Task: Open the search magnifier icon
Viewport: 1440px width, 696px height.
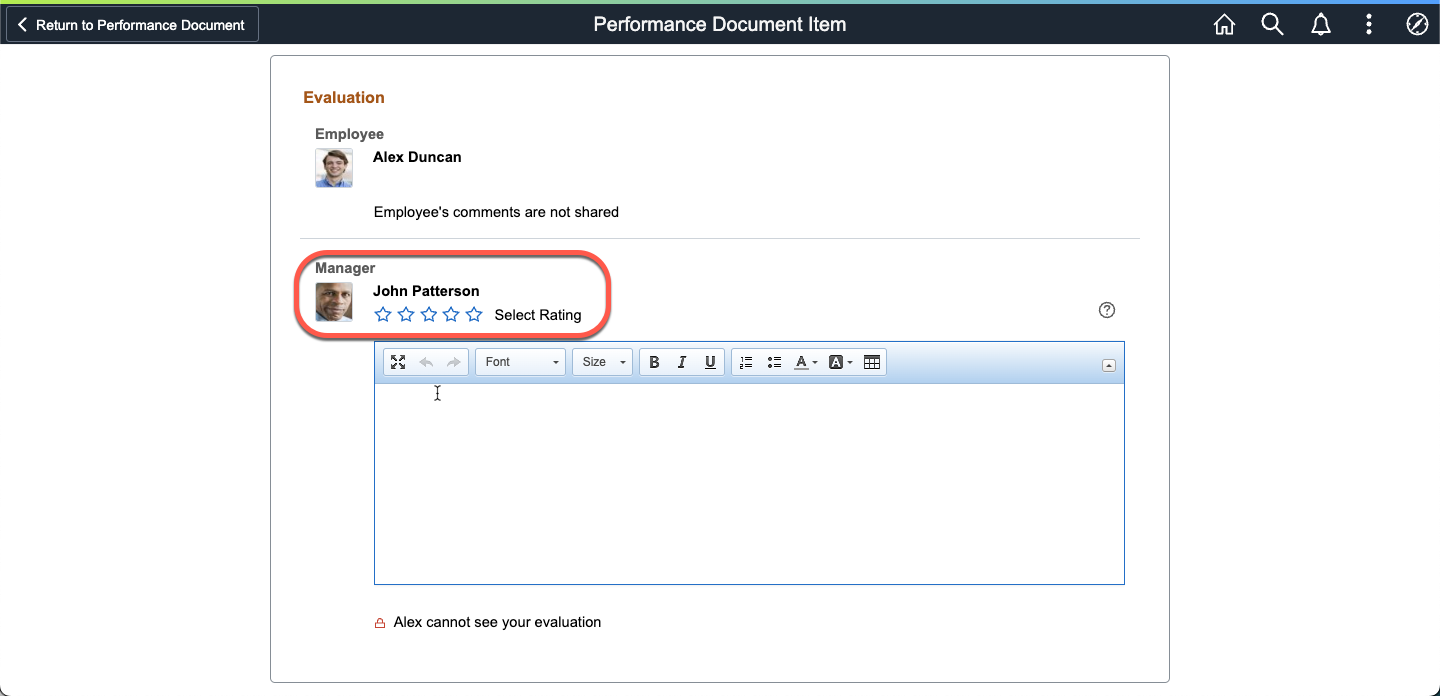Action: pyautogui.click(x=1272, y=25)
